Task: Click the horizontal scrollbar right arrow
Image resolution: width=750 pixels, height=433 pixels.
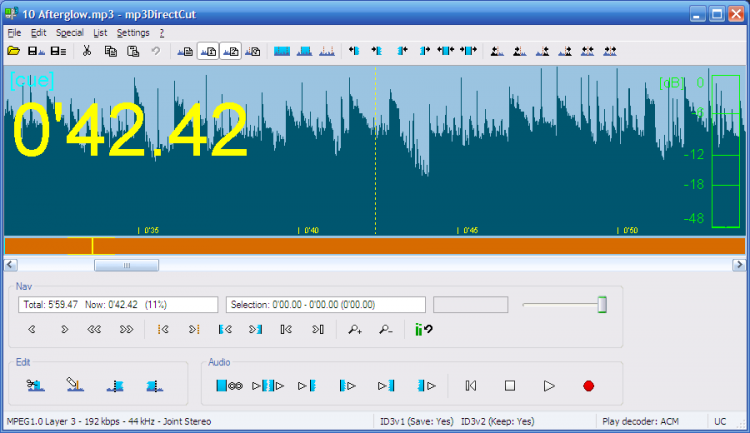Action: (739, 265)
